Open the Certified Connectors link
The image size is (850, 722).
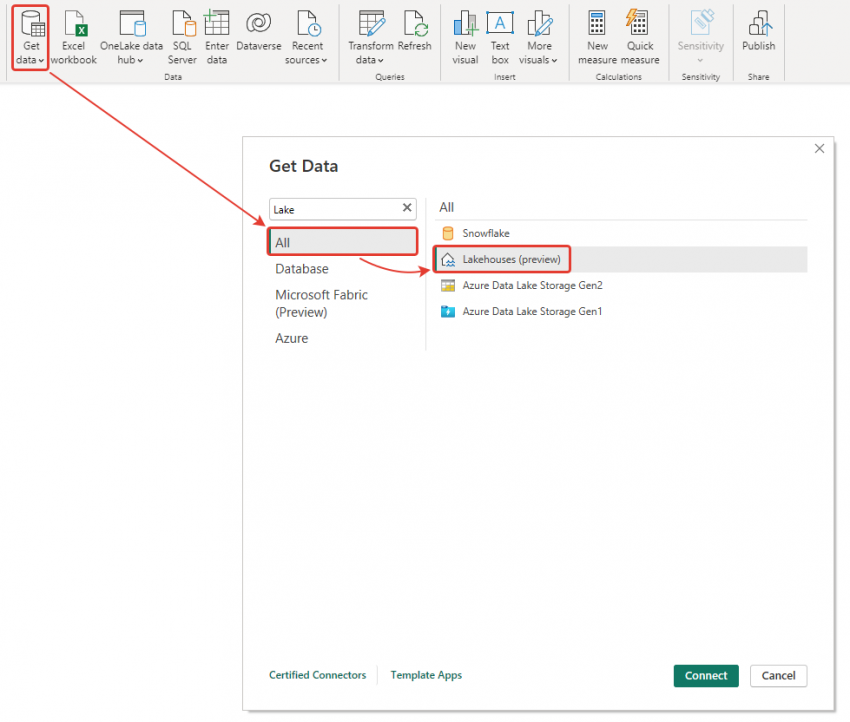pos(317,675)
